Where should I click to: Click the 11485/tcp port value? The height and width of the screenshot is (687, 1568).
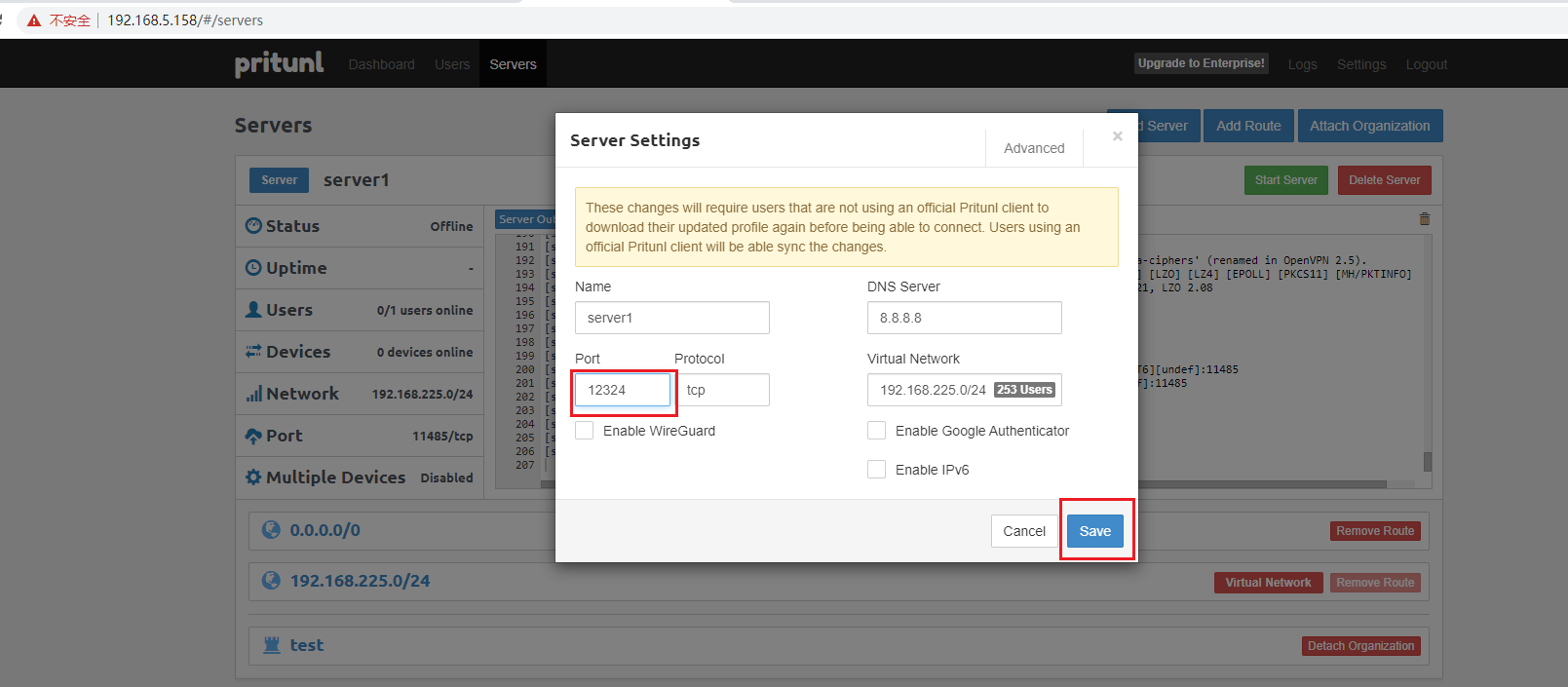(x=442, y=436)
